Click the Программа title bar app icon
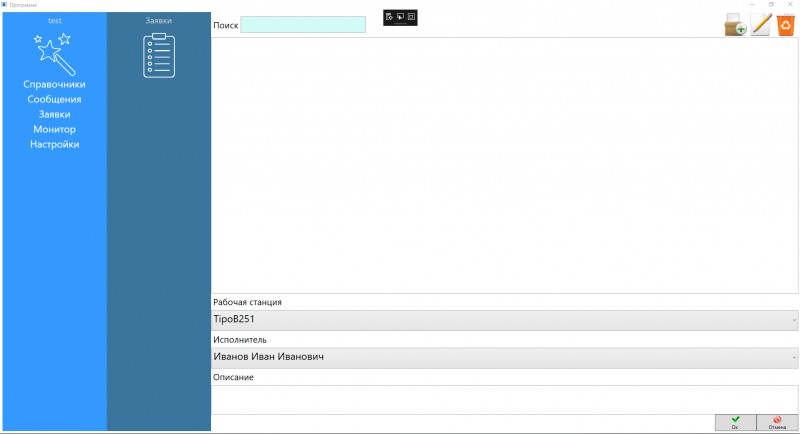The image size is (800, 434). (4, 5)
